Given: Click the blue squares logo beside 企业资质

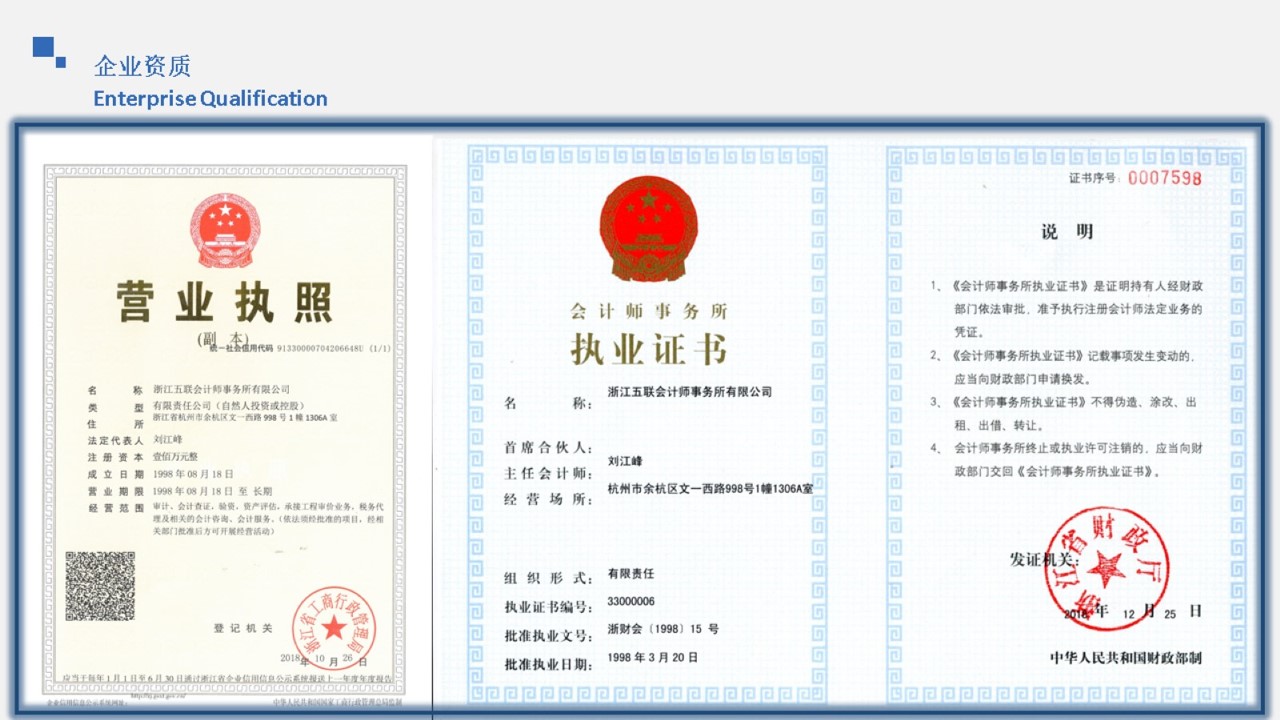Looking at the screenshot, I should (x=48, y=51).
